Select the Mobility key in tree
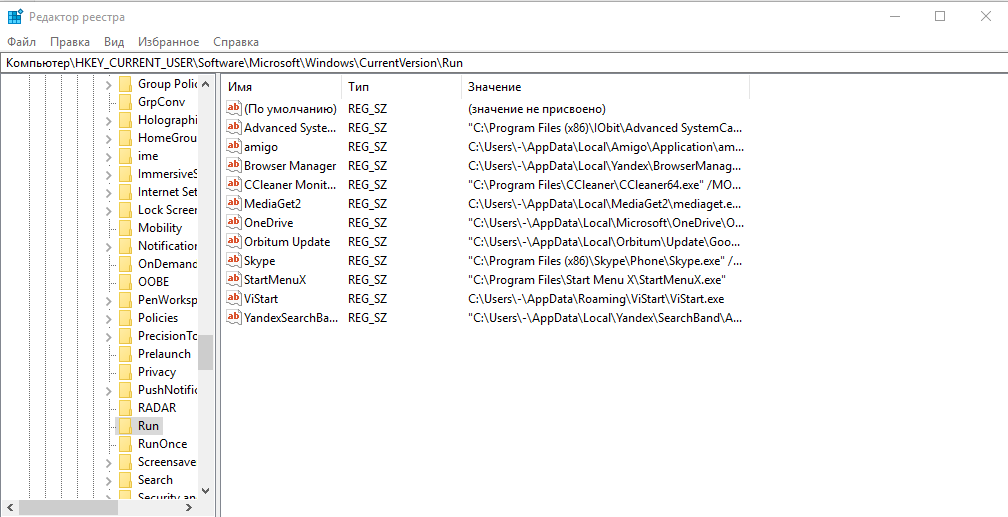This screenshot has height=517, width=1008. tap(159, 228)
